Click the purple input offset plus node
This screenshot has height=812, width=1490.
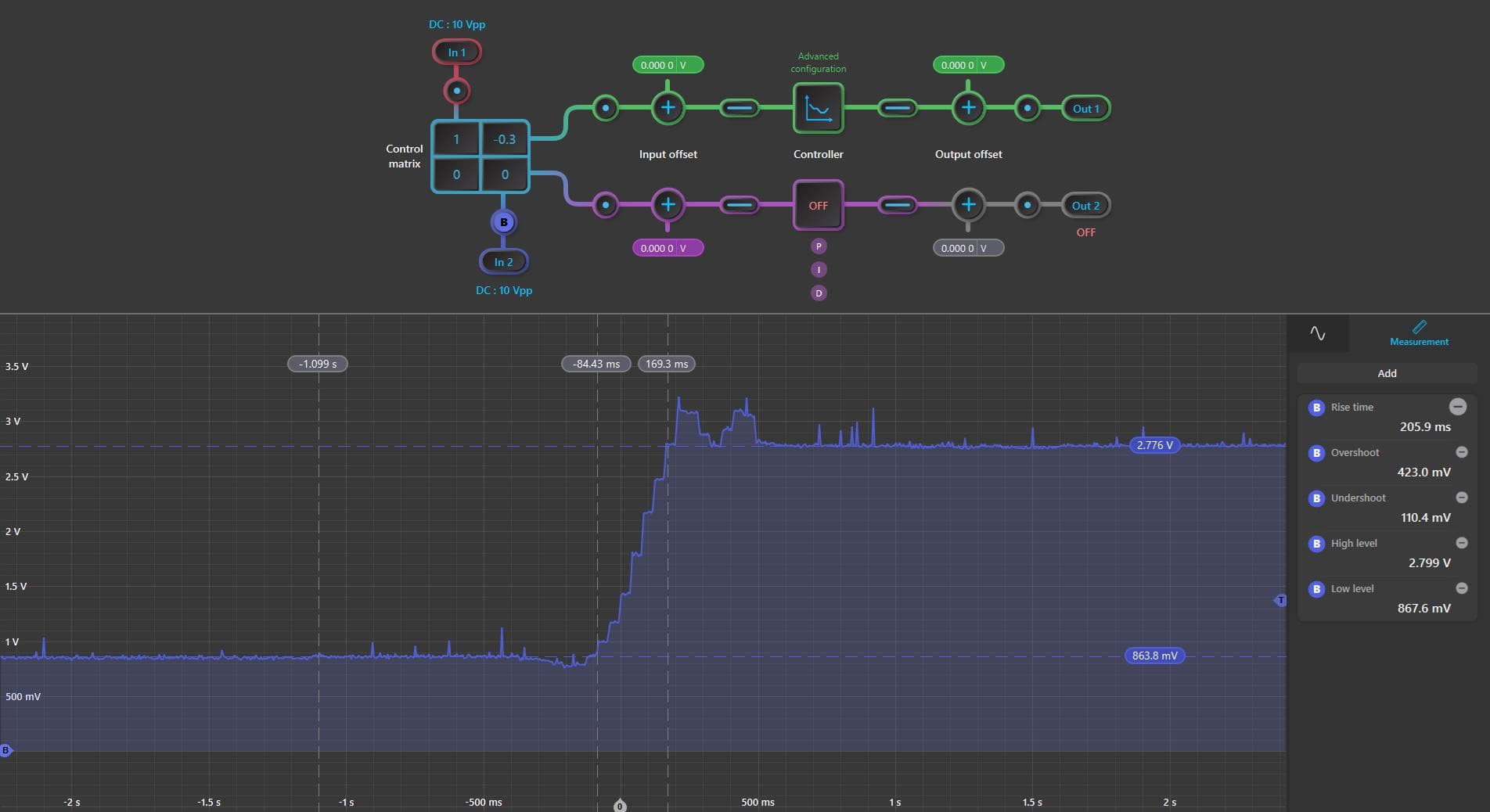668,205
